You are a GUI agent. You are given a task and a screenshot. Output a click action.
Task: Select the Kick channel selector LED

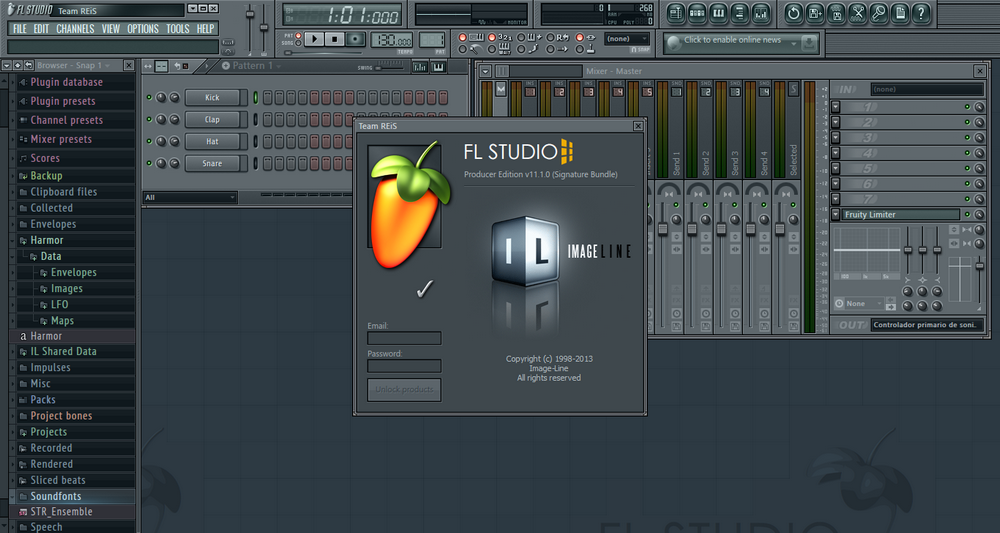(256, 98)
